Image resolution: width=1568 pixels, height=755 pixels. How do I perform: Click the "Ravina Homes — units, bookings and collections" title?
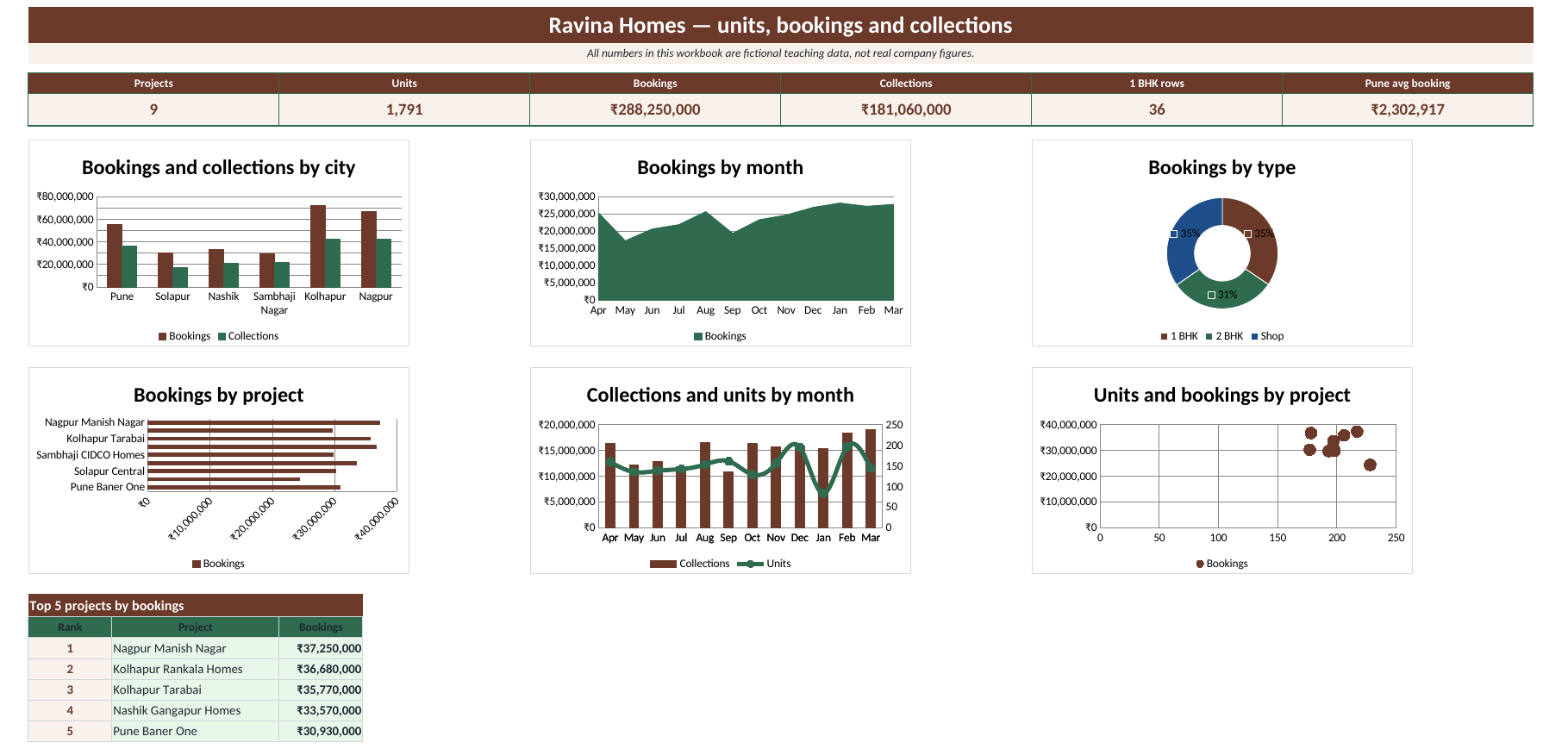click(780, 25)
